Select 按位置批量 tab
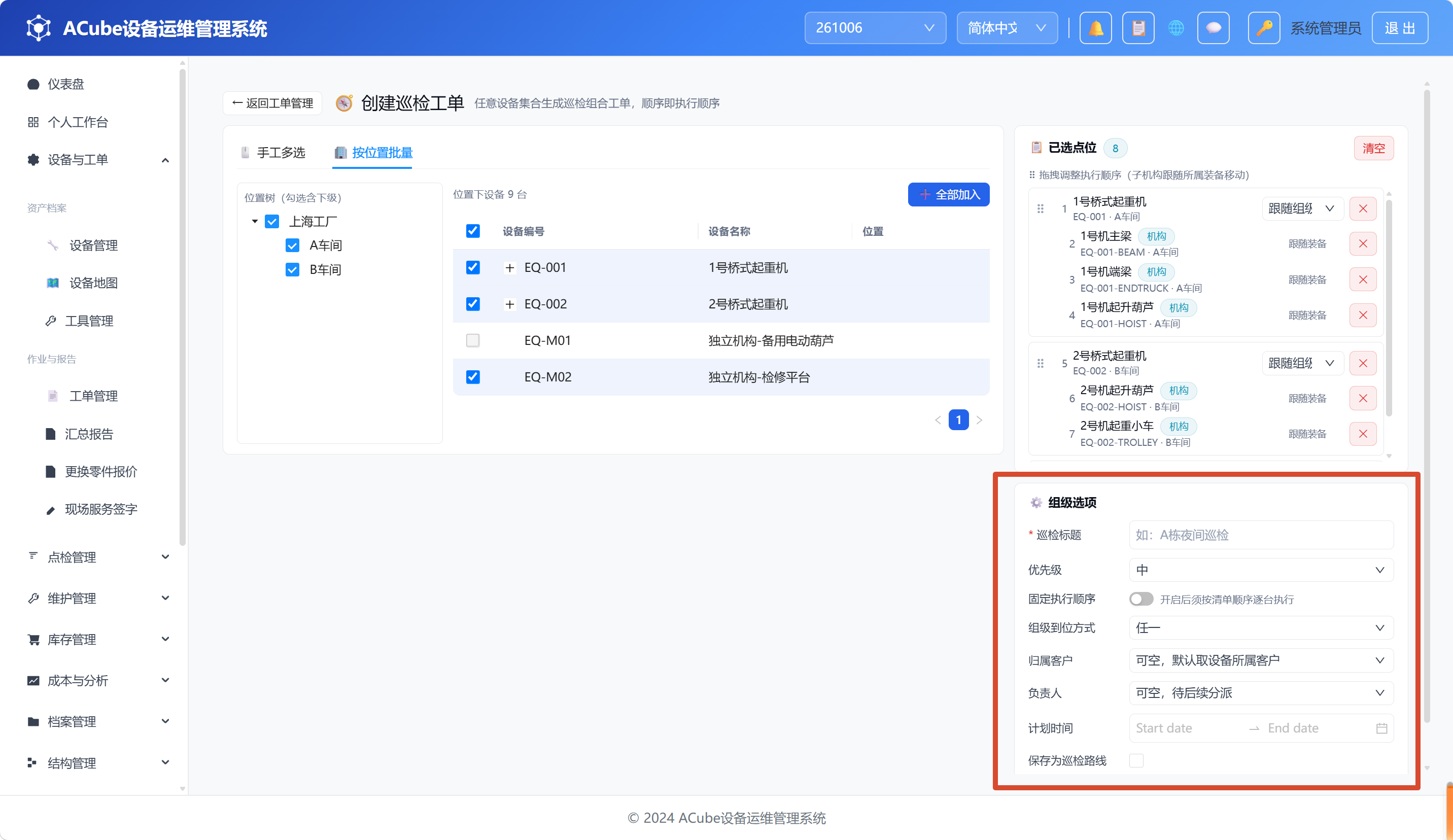Screen dimensions: 1453x840 (x=373, y=153)
